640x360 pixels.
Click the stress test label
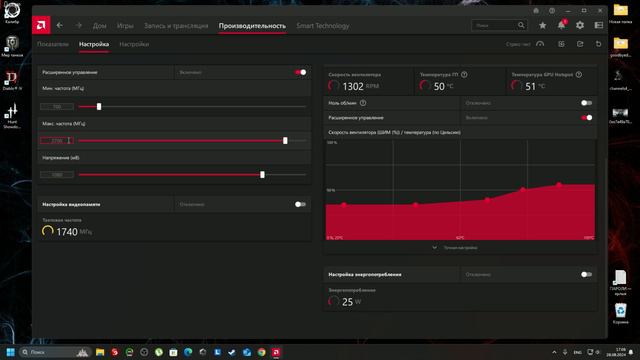tap(518, 44)
